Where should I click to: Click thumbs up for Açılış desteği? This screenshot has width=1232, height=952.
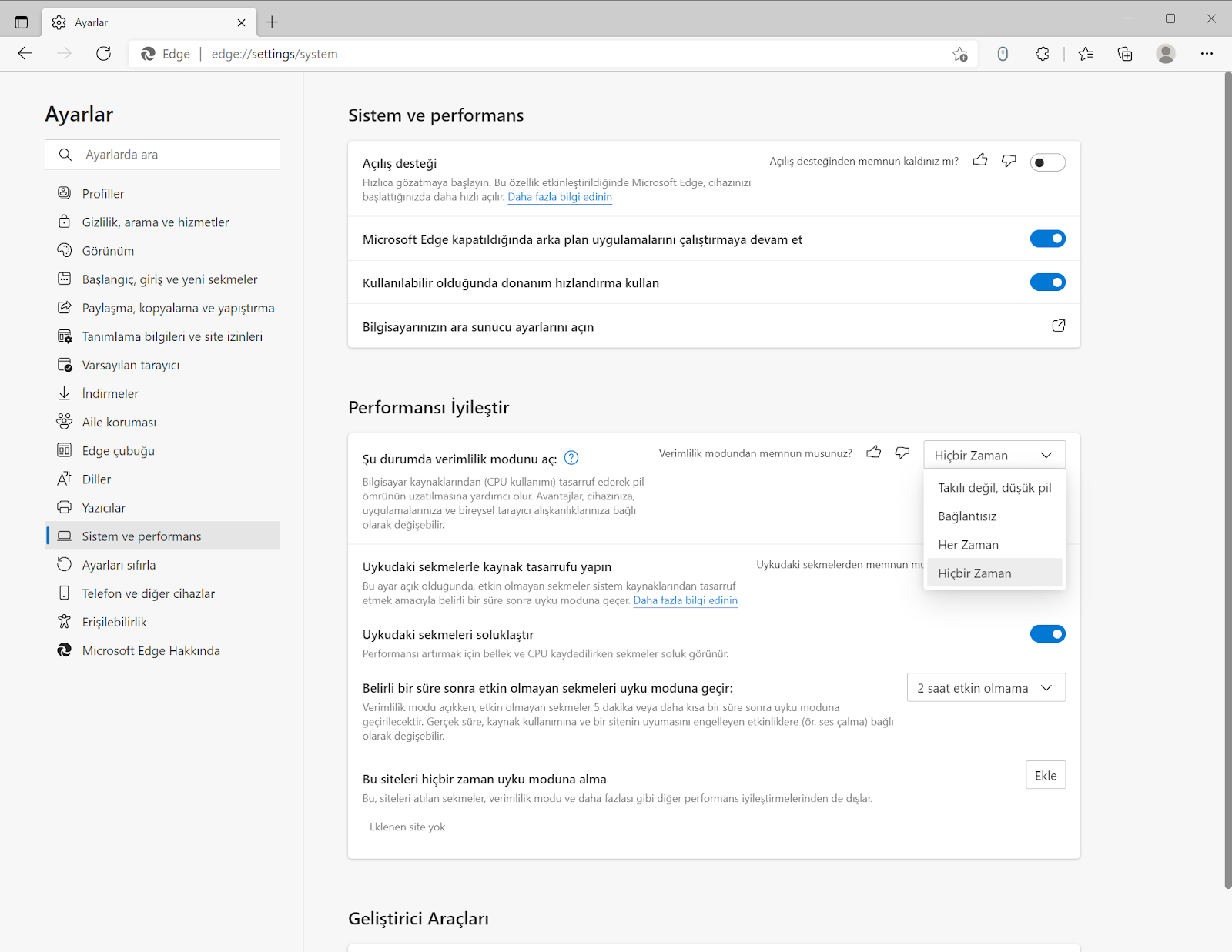(979, 160)
